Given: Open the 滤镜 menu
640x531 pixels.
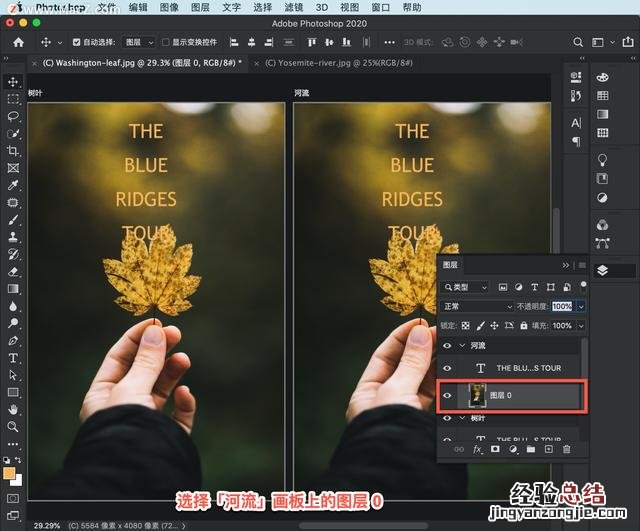Looking at the screenshot, I should pyautogui.click(x=293, y=7).
